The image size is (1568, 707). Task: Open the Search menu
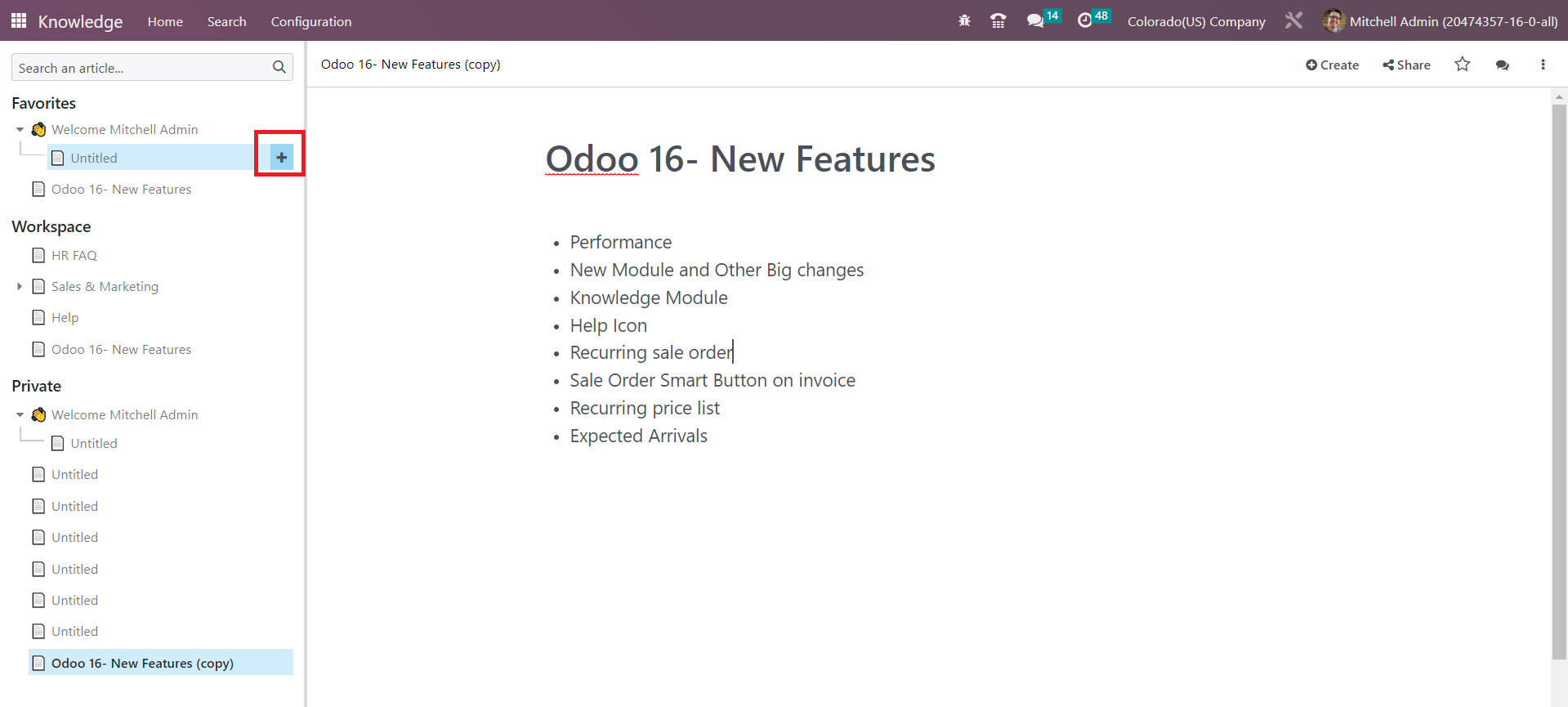[x=226, y=21]
